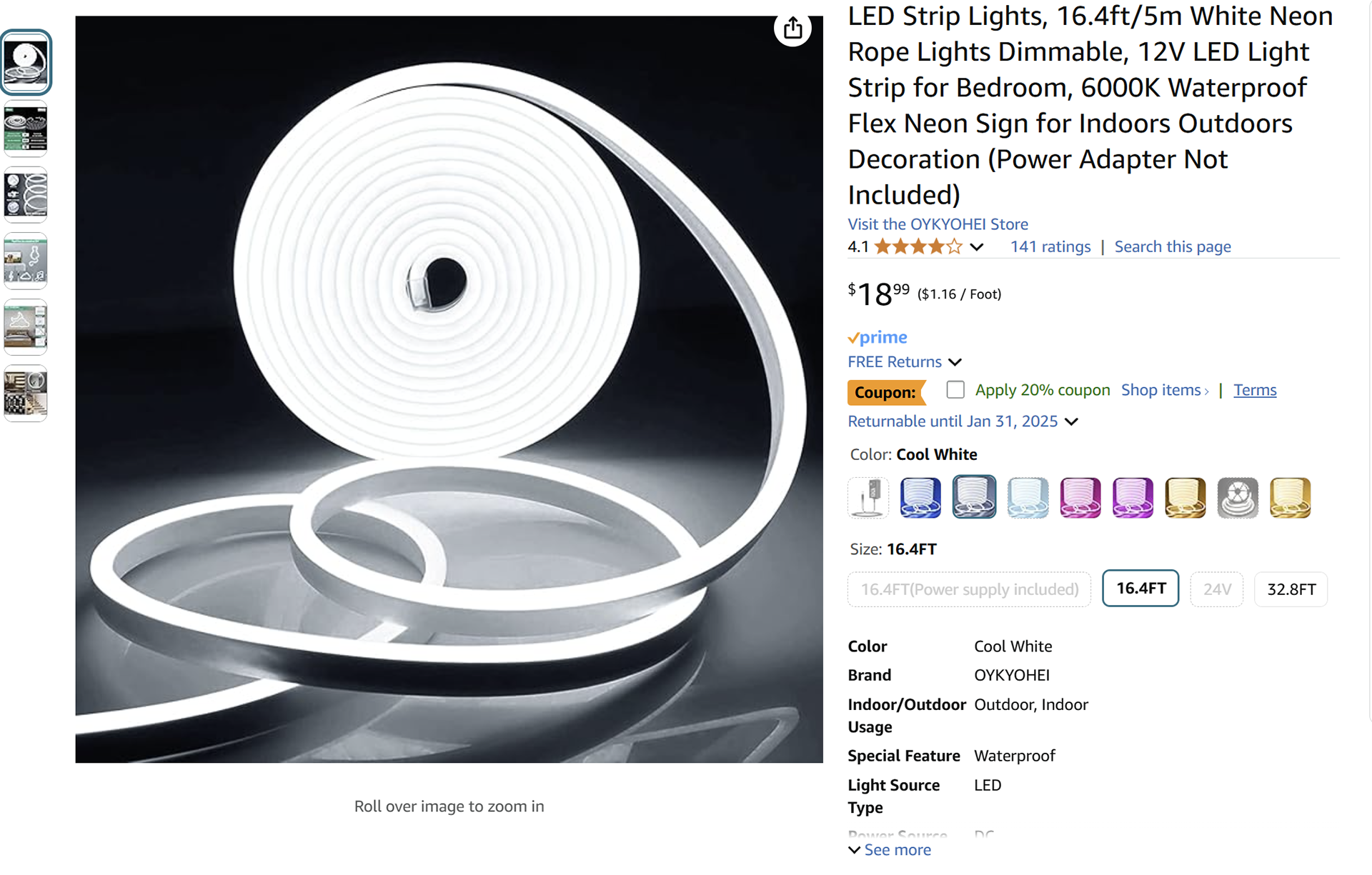Viewport: 1372px width, 875px height.
Task: Expand See more product details
Action: click(x=890, y=850)
